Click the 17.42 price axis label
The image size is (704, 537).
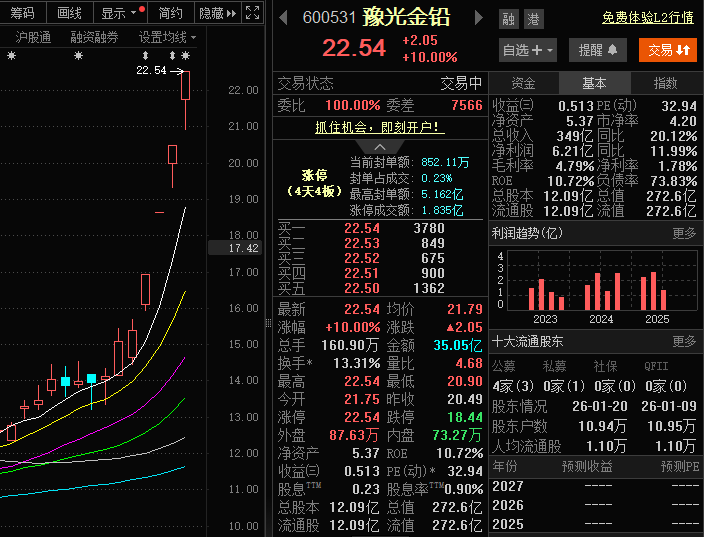(x=235, y=248)
